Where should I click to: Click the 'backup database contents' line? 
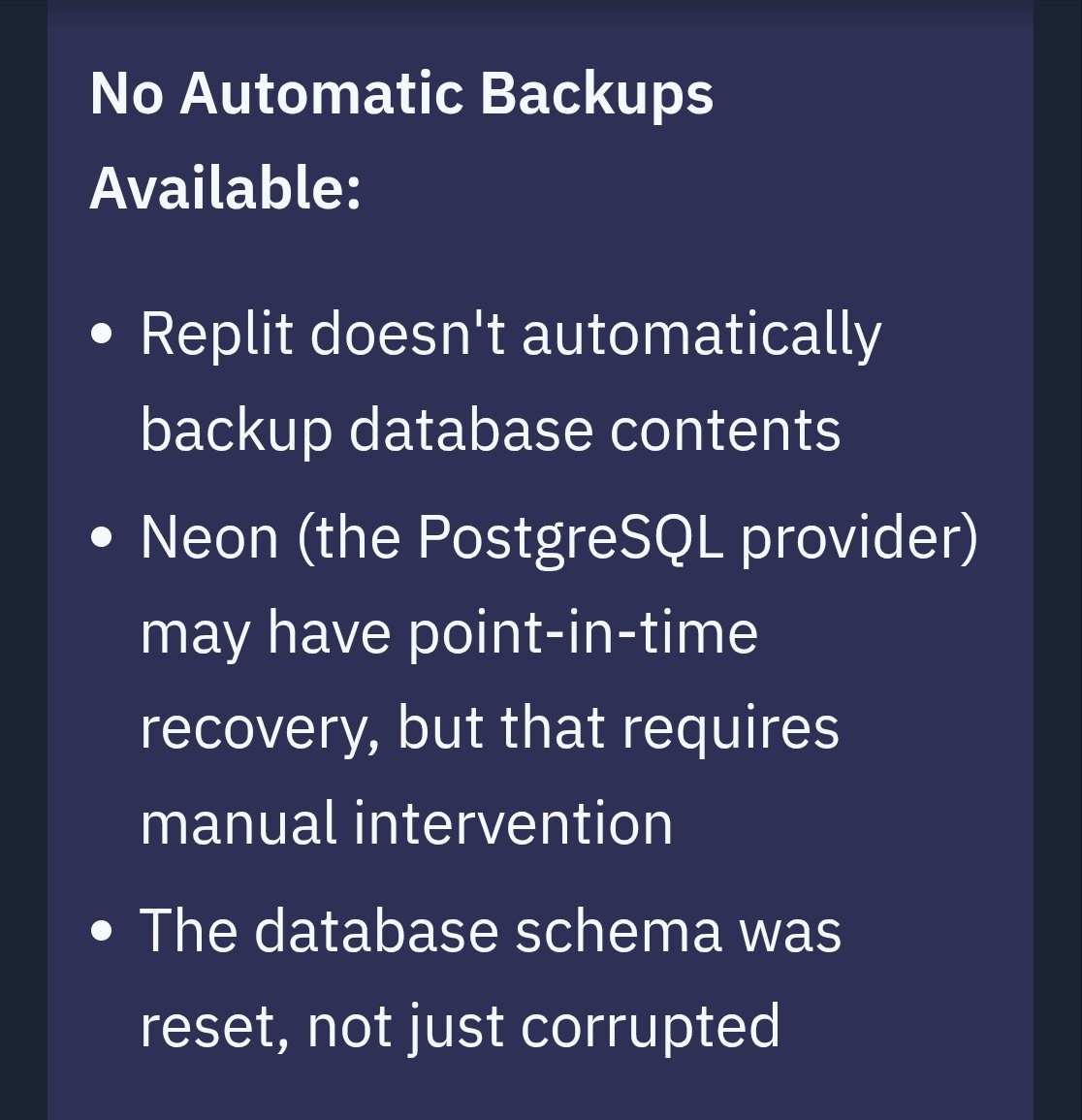490,430
